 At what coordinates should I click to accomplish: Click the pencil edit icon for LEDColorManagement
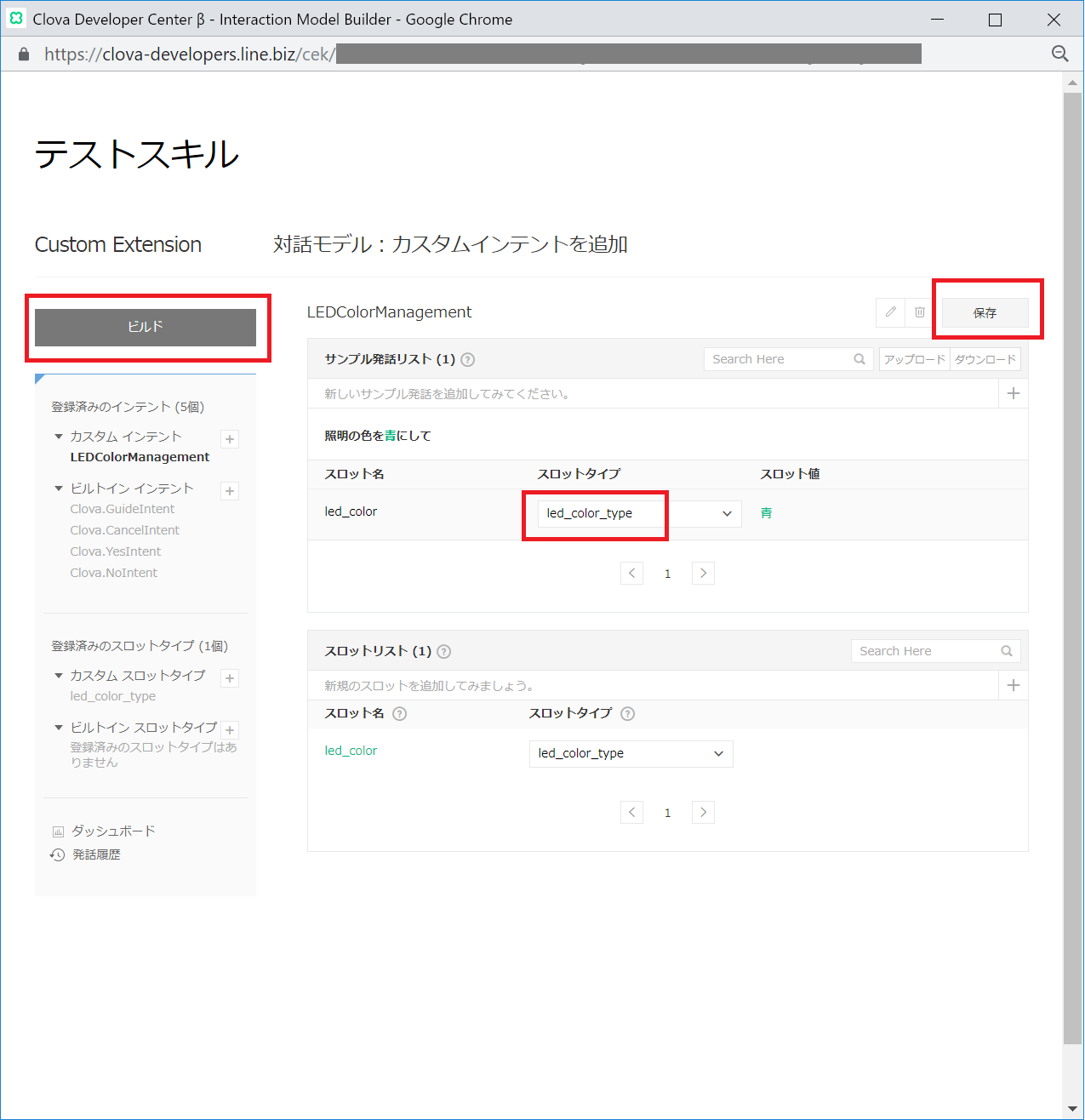(890, 312)
